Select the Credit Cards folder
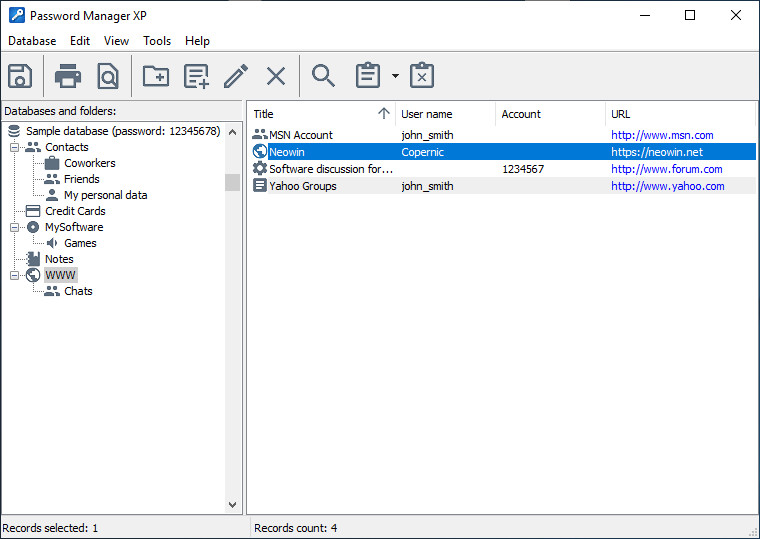Screen dimensions: 760x539 point(75,211)
